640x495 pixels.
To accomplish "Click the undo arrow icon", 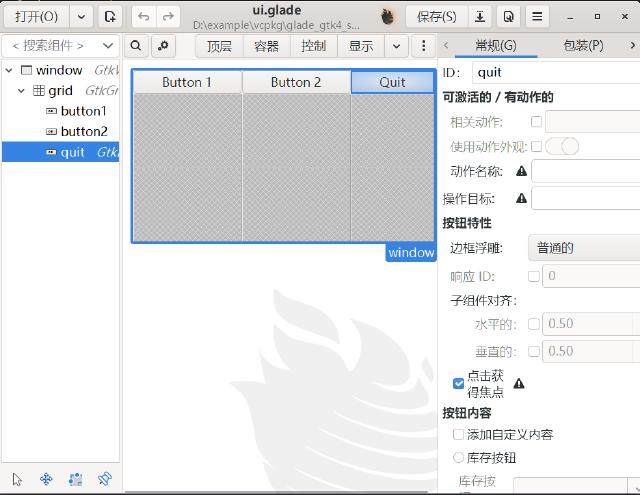I will coord(144,17).
